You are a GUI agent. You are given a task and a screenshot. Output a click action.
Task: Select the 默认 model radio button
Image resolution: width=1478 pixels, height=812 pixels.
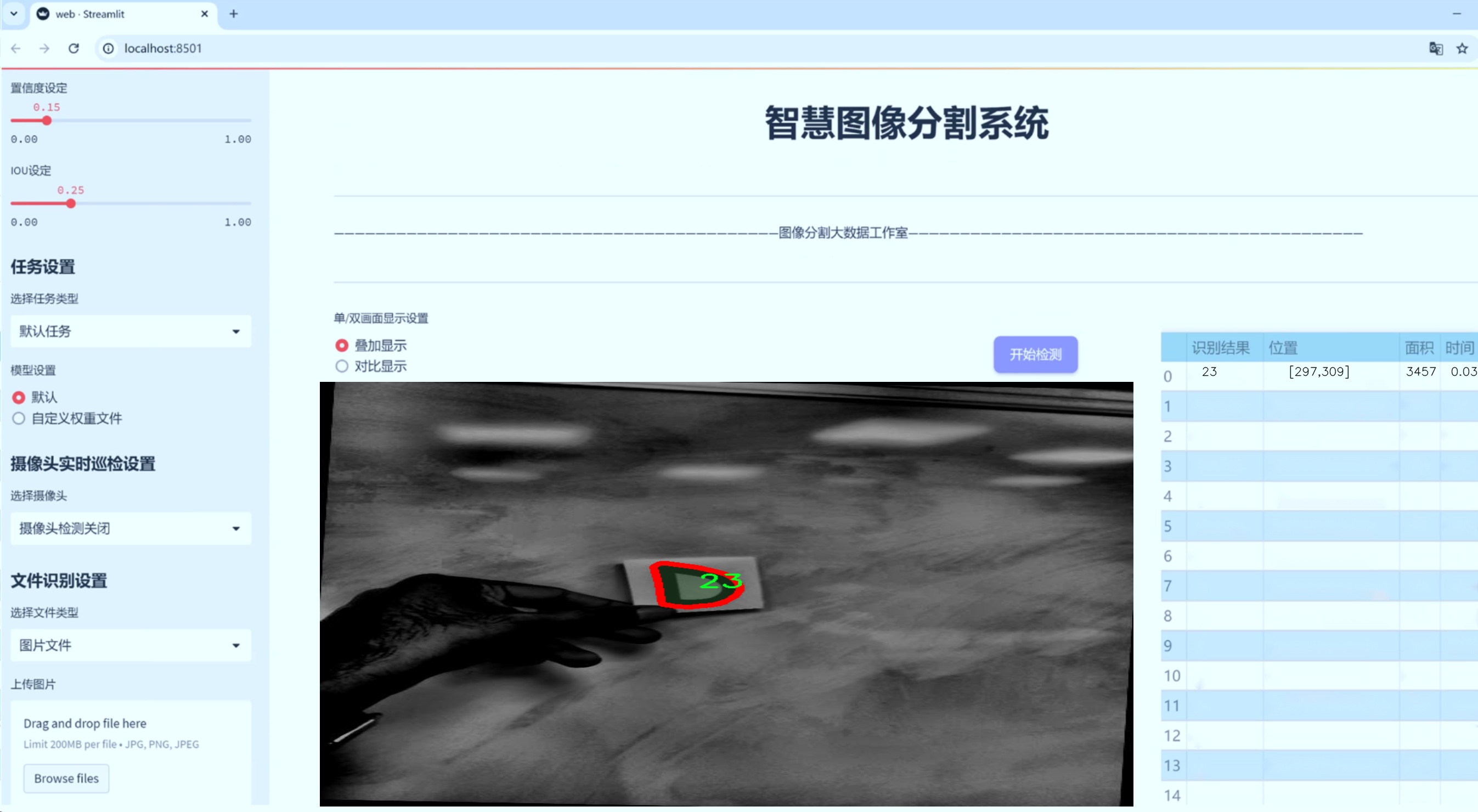coord(19,397)
